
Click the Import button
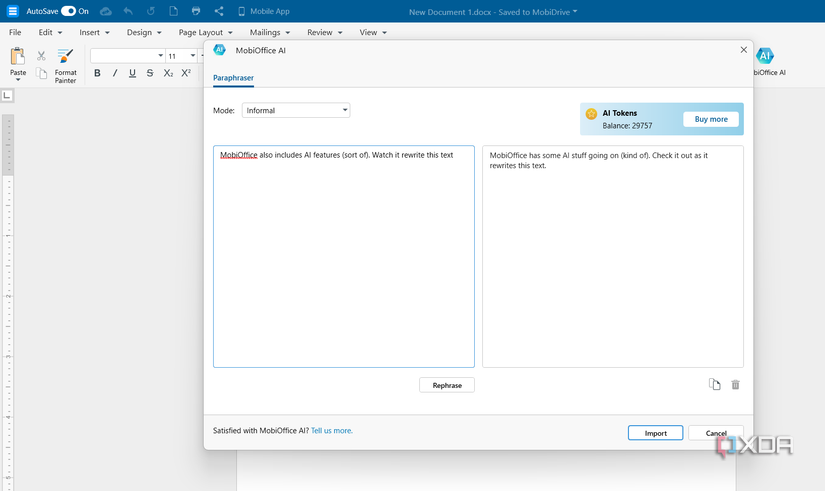655,433
